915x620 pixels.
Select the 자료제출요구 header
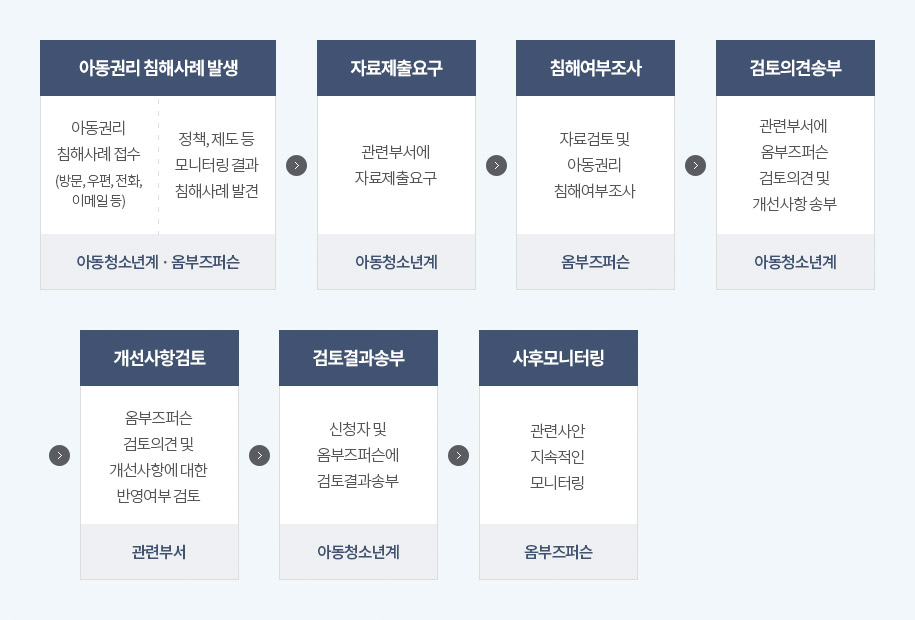[x=396, y=68]
